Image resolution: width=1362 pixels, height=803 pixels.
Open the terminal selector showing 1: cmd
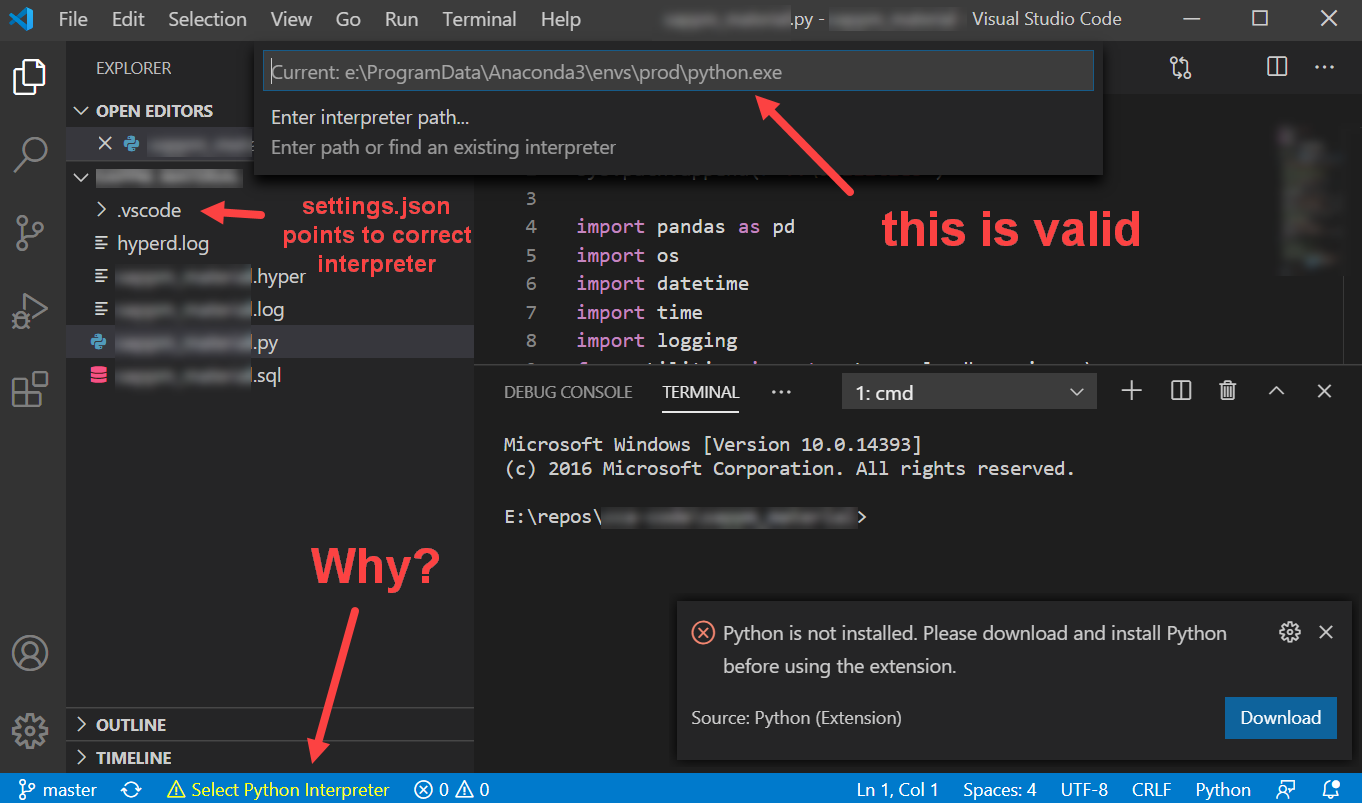click(967, 390)
